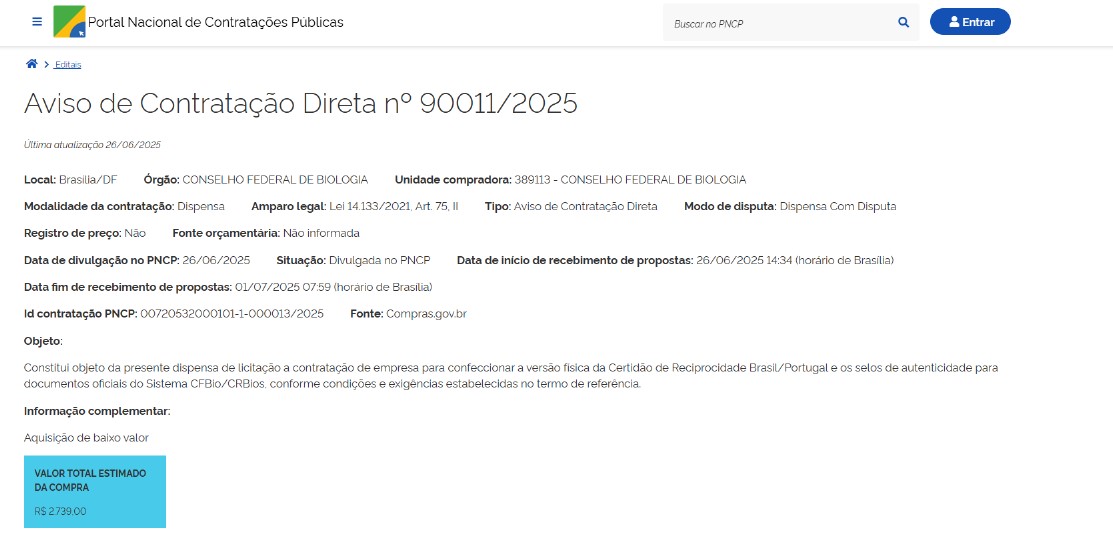The width and height of the screenshot is (1113, 540).
Task: Go to home via breadcrumb house icon
Action: tap(32, 64)
